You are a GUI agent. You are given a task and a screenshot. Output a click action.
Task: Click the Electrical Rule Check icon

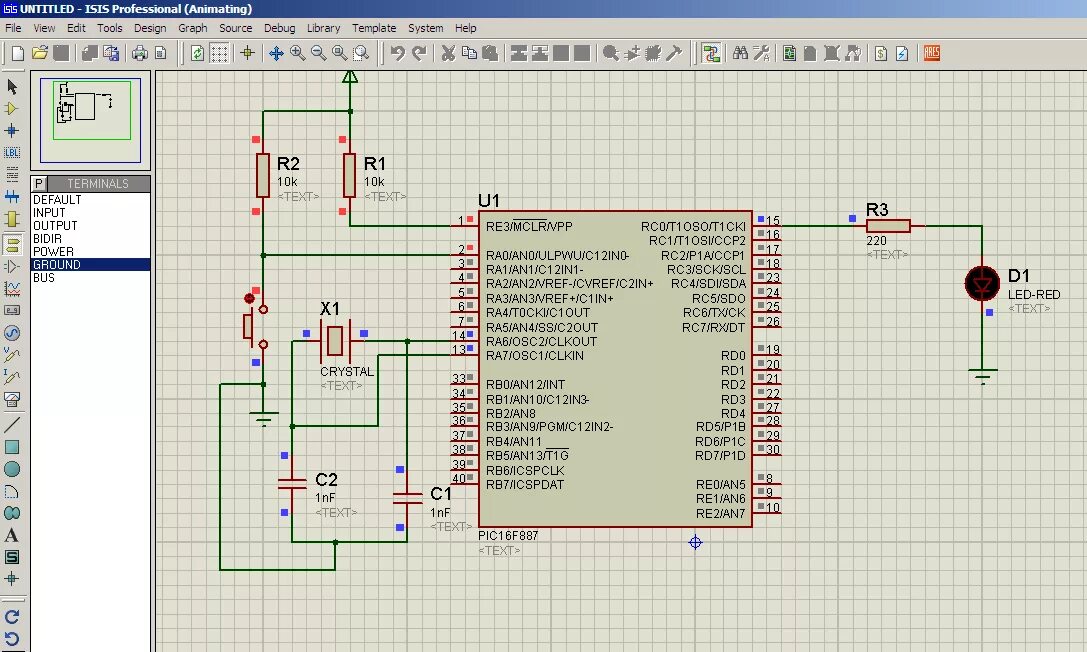tap(902, 53)
